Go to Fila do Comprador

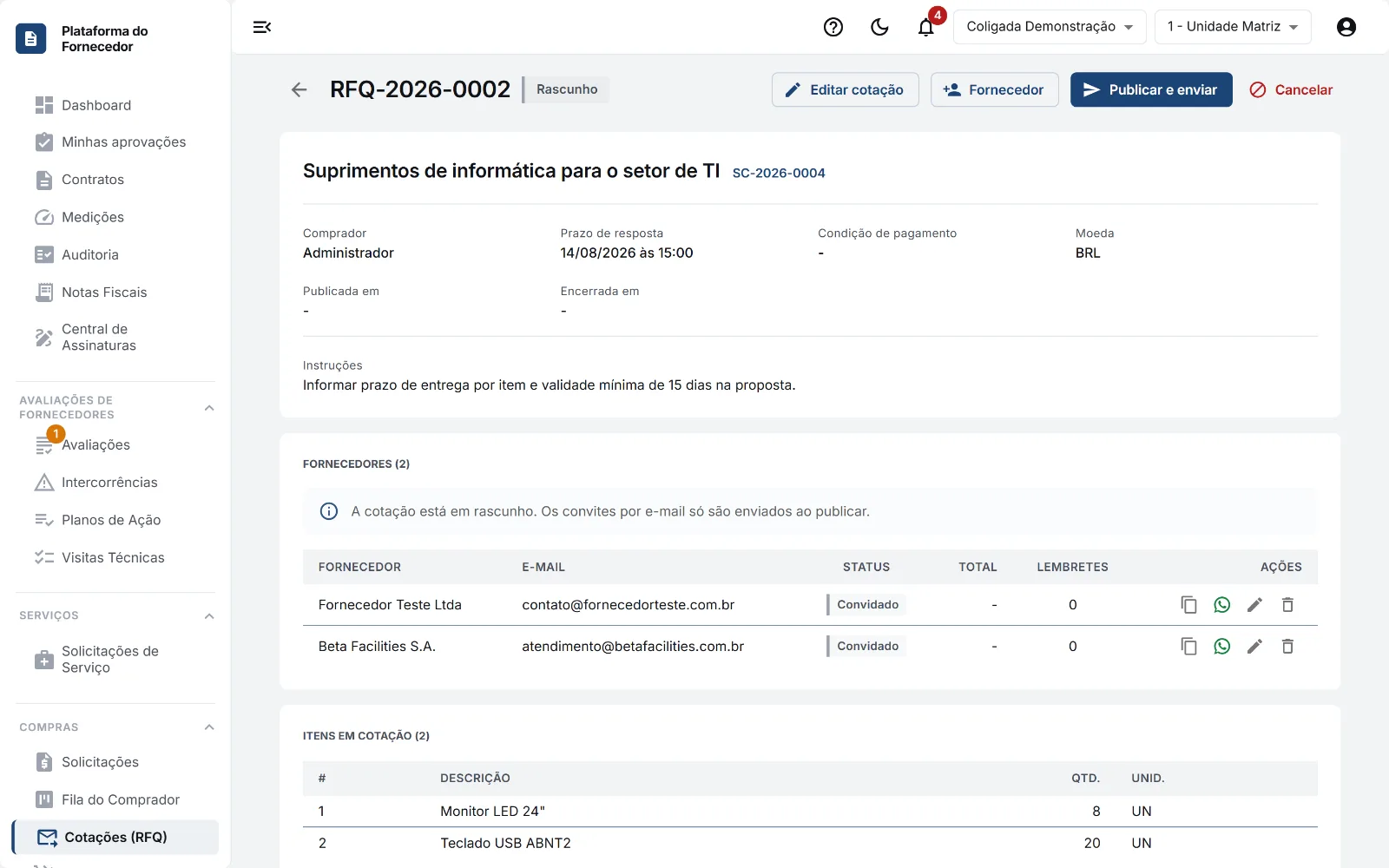click(115, 799)
